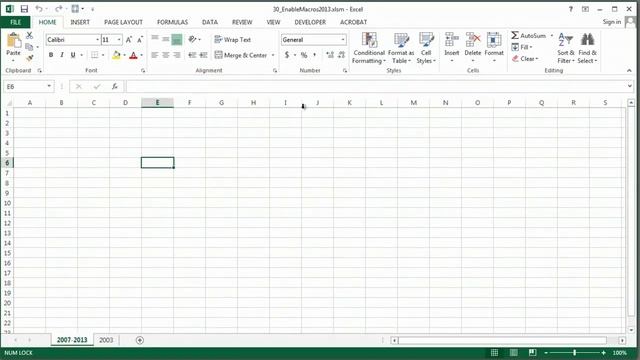Apply Comma style format
The width and height of the screenshot is (640, 360).
[x=314, y=55]
